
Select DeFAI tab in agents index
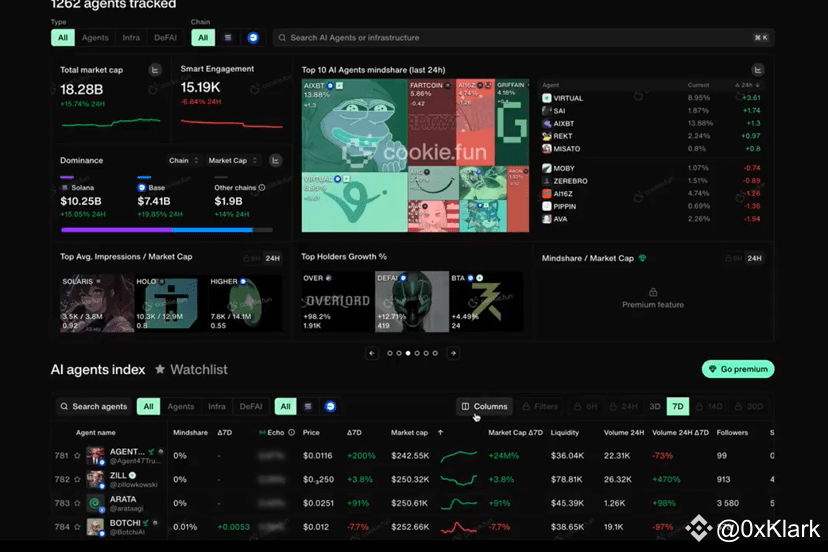pos(251,406)
